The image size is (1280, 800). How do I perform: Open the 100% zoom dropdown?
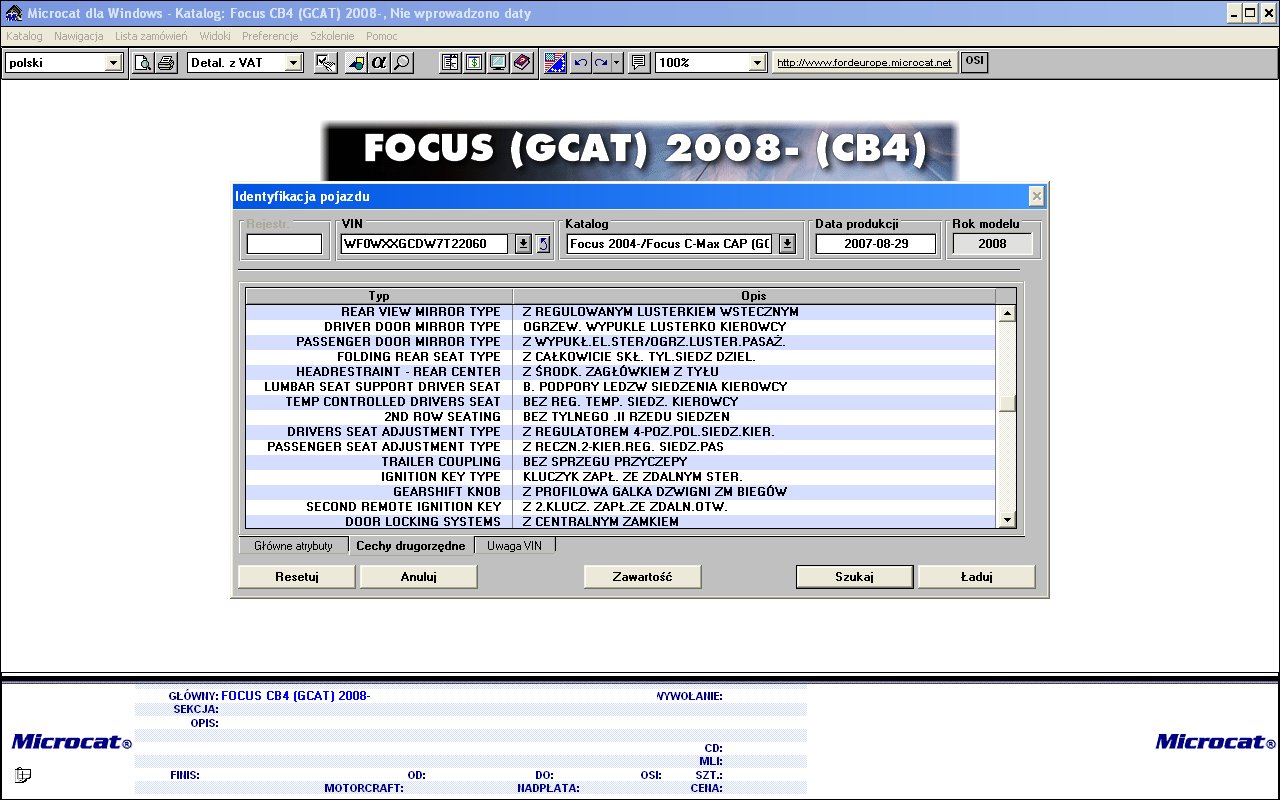click(757, 63)
